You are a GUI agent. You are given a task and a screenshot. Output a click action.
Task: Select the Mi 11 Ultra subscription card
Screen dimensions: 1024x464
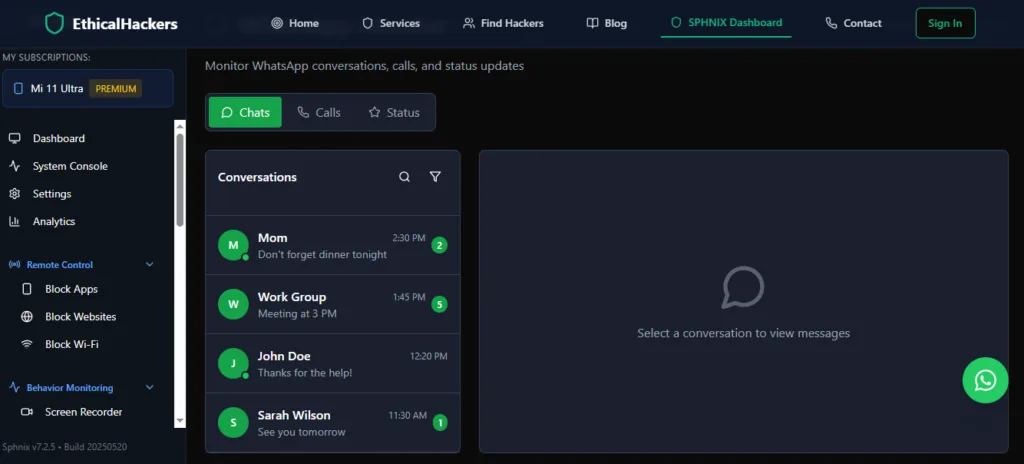tap(88, 88)
